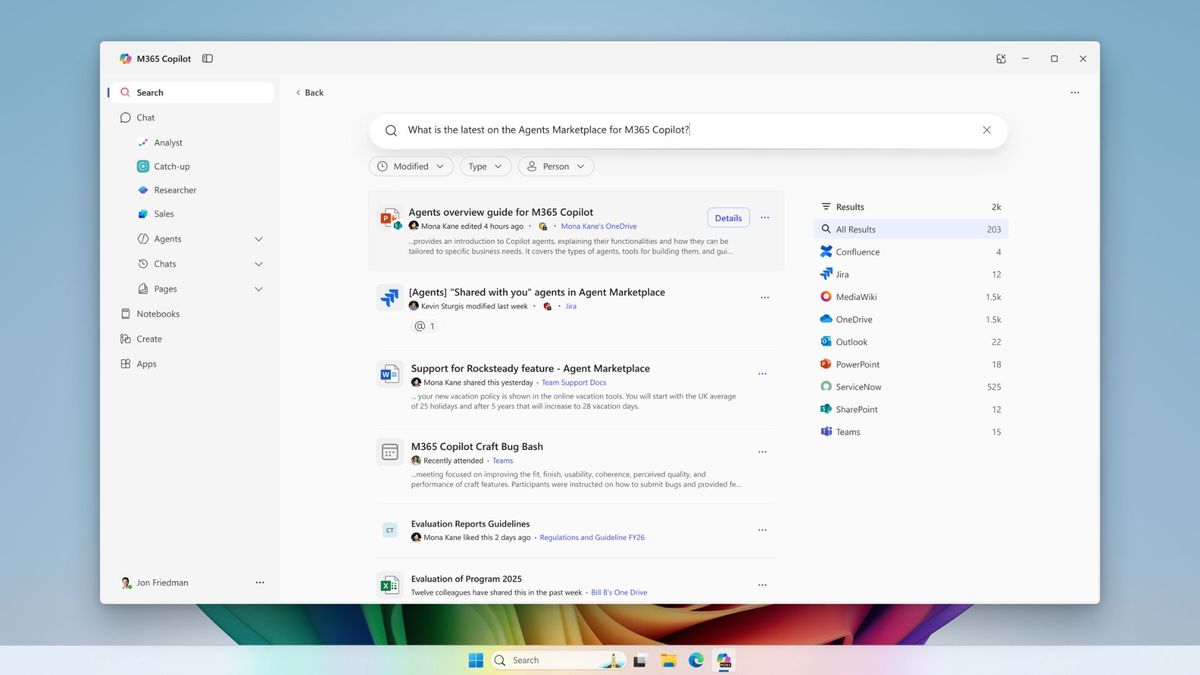Open the Catch-up section
1200x675 pixels.
click(x=170, y=166)
